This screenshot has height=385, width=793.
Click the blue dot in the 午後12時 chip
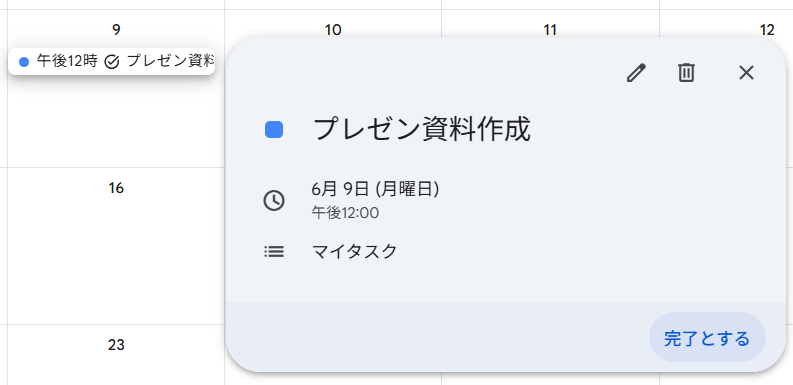click(x=24, y=62)
